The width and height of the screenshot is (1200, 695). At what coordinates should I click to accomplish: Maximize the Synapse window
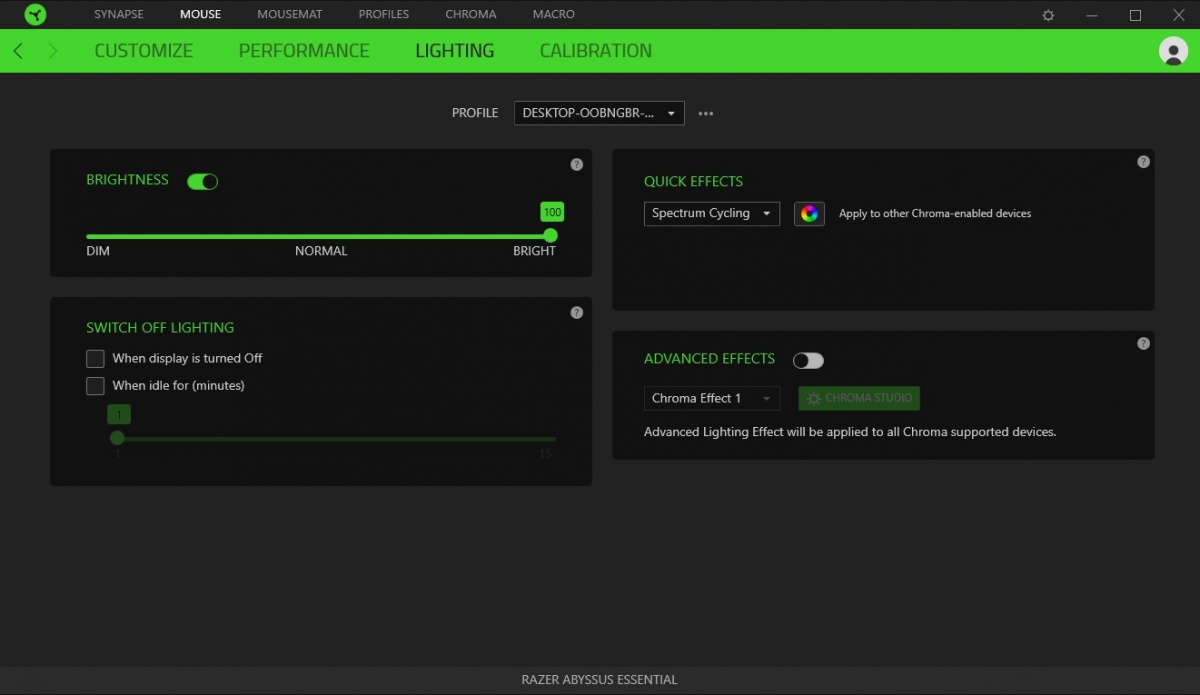point(1135,15)
